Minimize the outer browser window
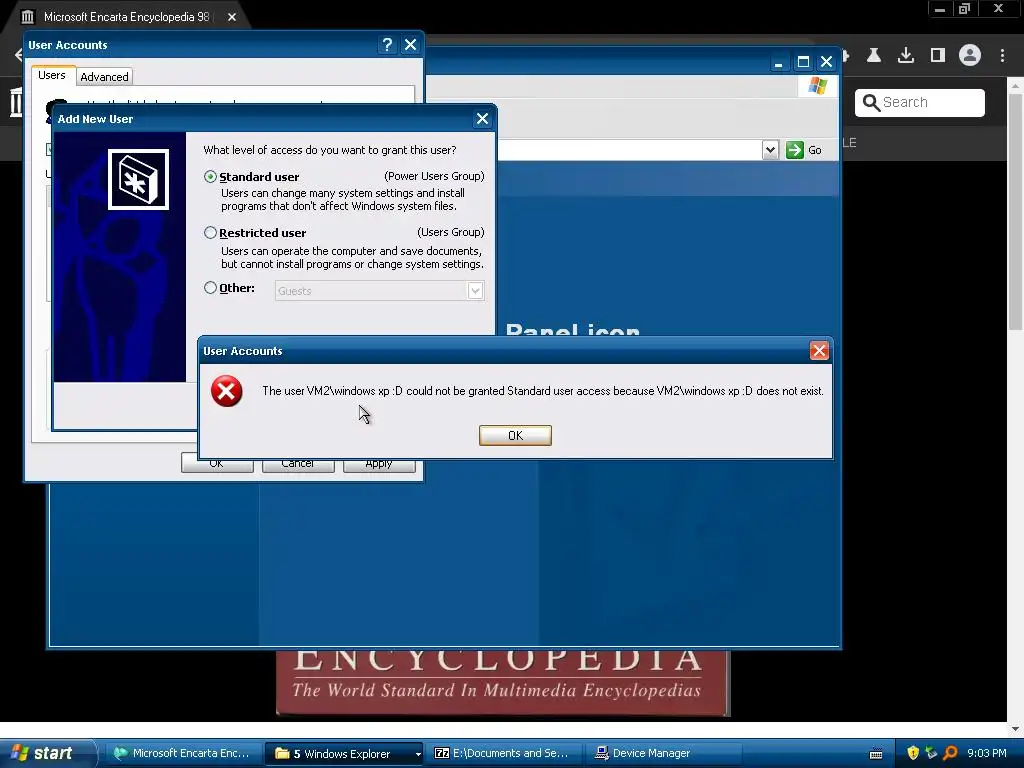The image size is (1024, 768). pos(940,9)
